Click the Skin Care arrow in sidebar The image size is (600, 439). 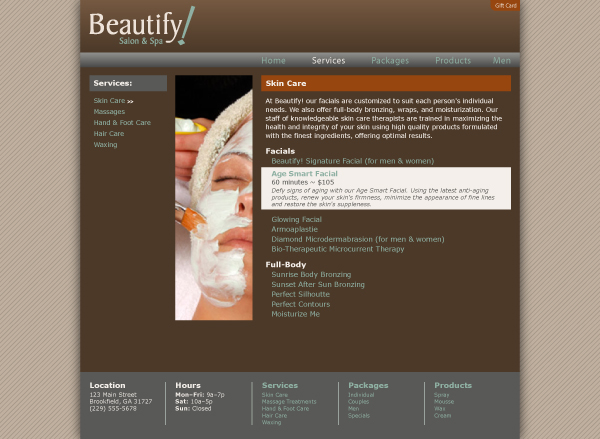[130, 101]
